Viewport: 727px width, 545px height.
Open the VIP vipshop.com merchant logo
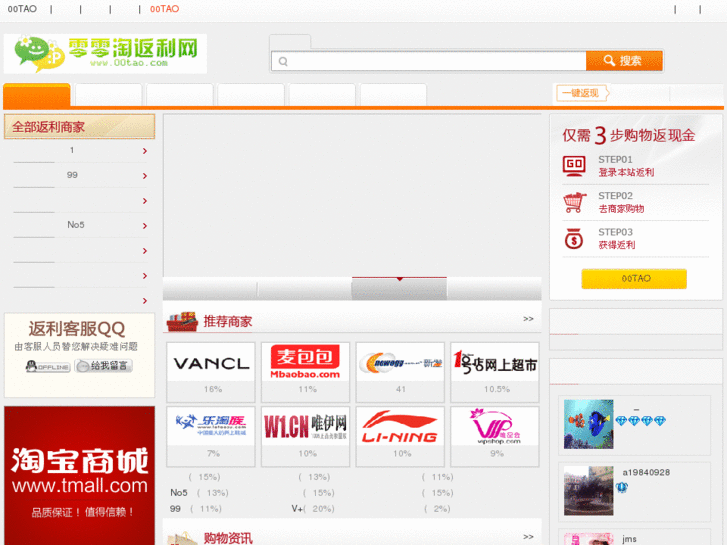pos(495,426)
